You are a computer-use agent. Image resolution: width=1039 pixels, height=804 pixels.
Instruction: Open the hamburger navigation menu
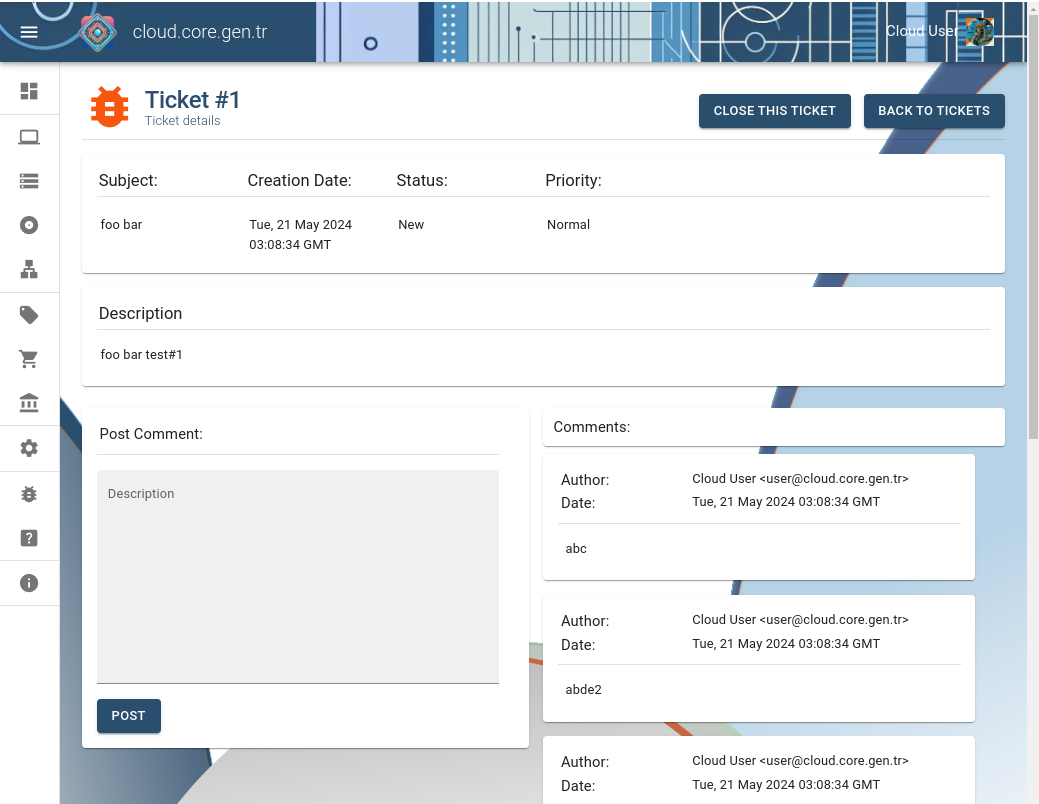tap(29, 31)
